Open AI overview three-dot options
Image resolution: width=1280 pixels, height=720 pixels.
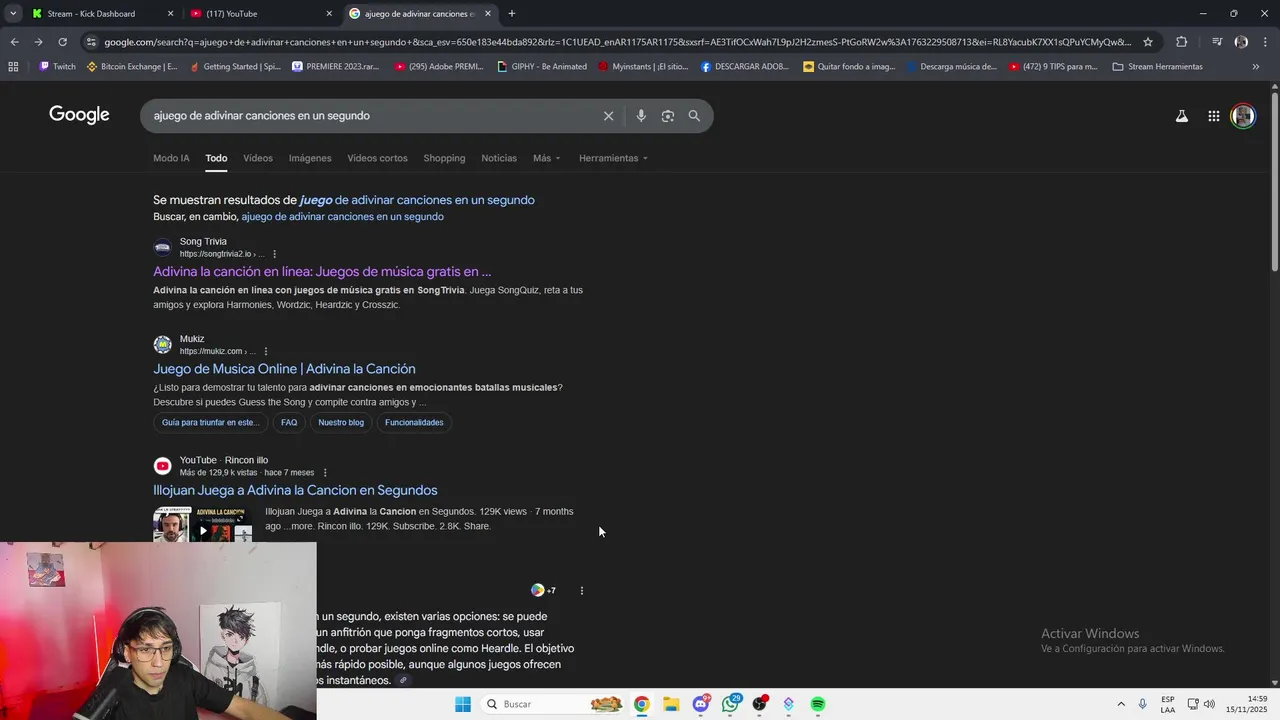tap(582, 590)
